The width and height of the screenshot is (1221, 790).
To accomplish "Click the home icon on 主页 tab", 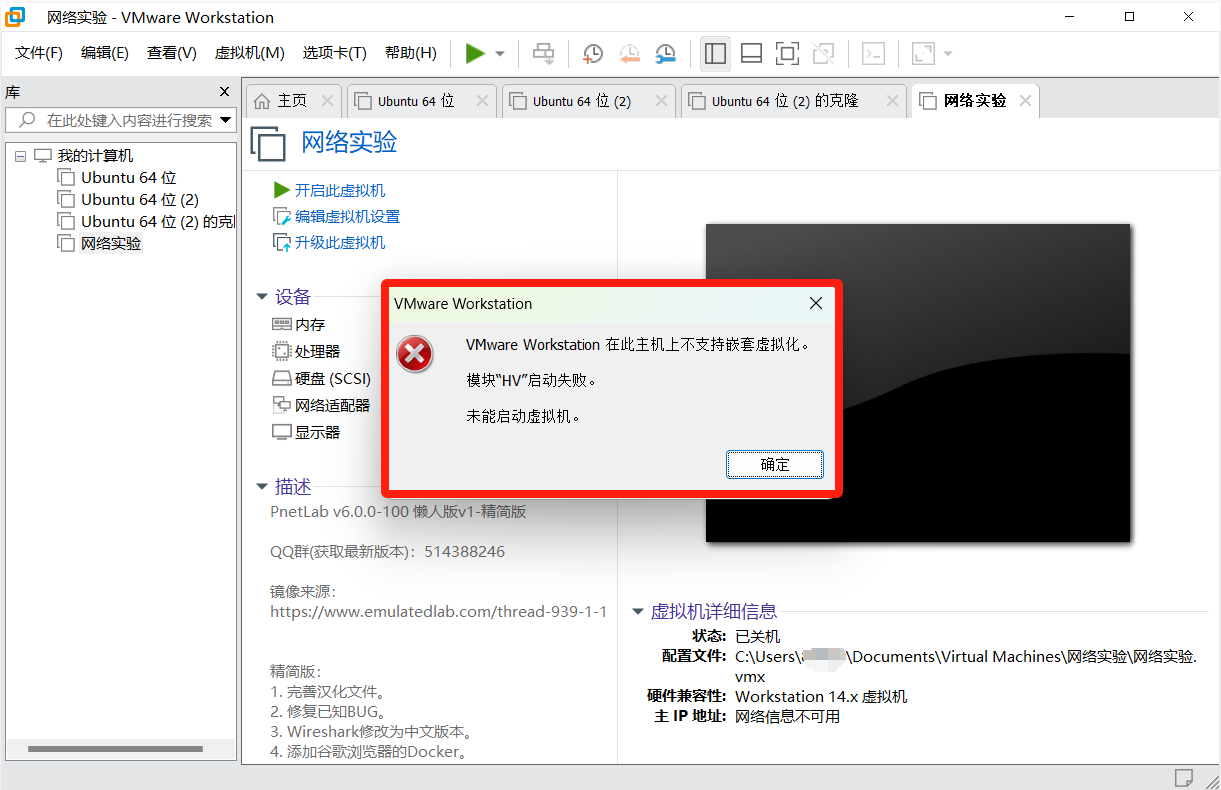I will tap(262, 101).
